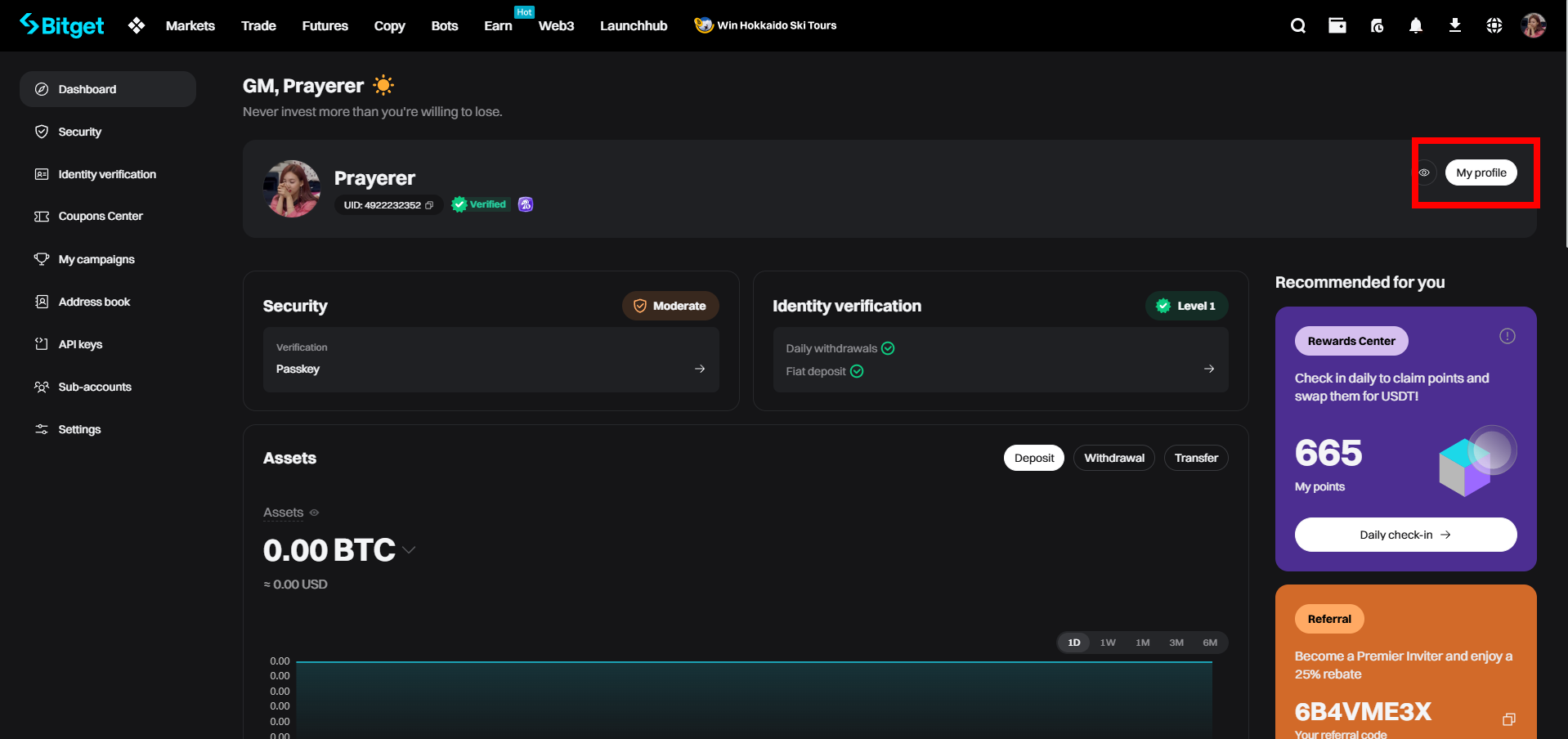Click the Bitget logo

[x=62, y=25]
